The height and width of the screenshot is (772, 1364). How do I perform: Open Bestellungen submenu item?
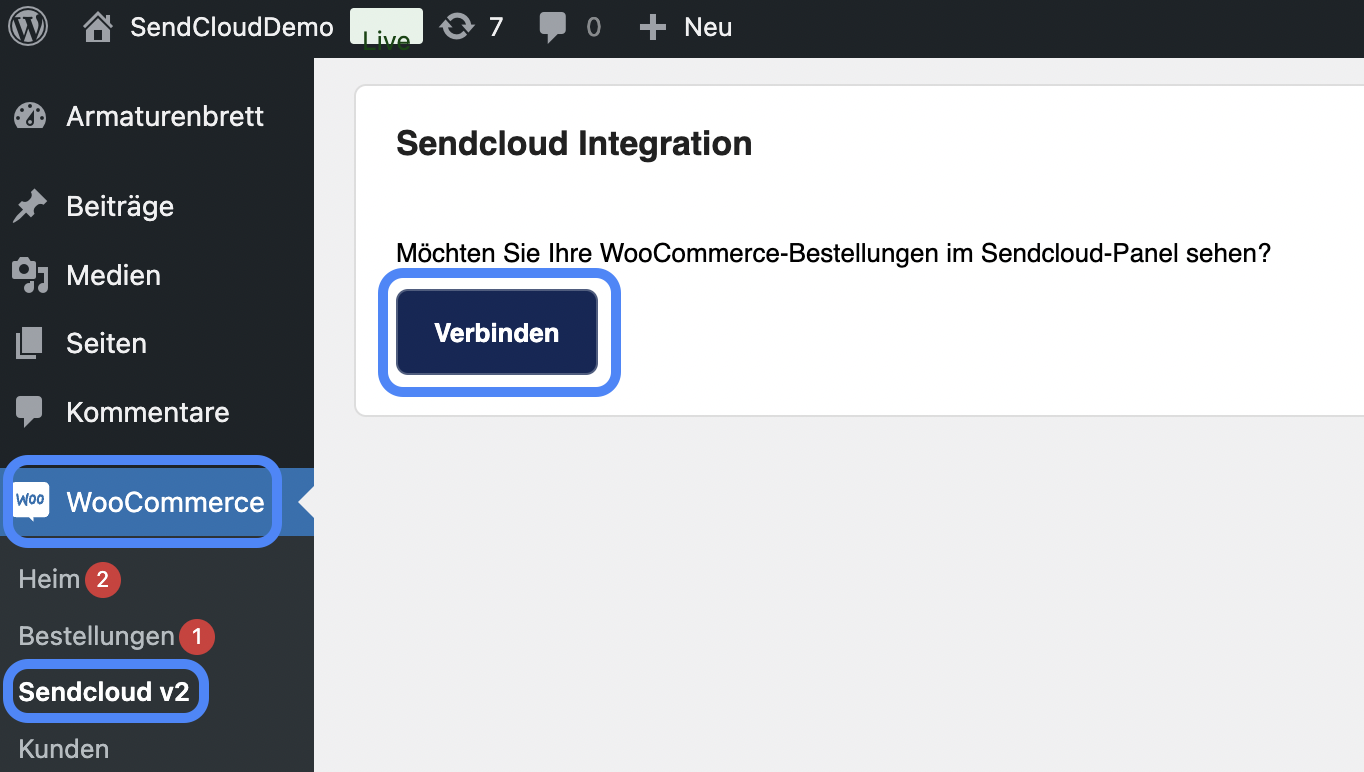(96, 636)
